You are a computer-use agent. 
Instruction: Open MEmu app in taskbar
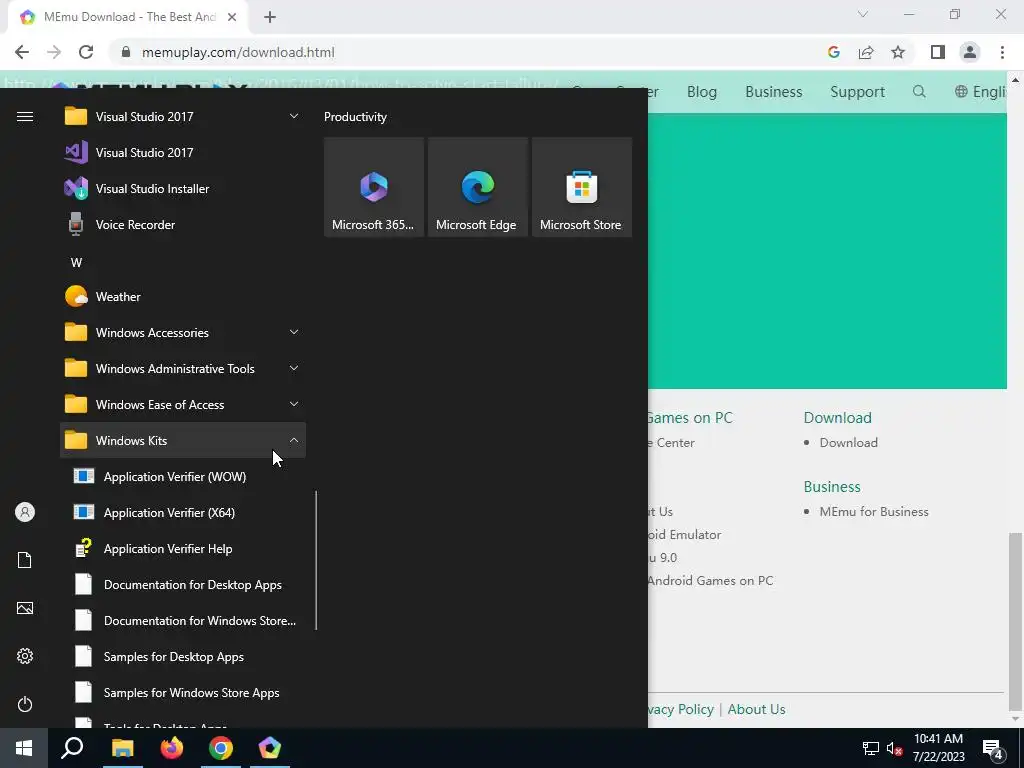click(270, 748)
